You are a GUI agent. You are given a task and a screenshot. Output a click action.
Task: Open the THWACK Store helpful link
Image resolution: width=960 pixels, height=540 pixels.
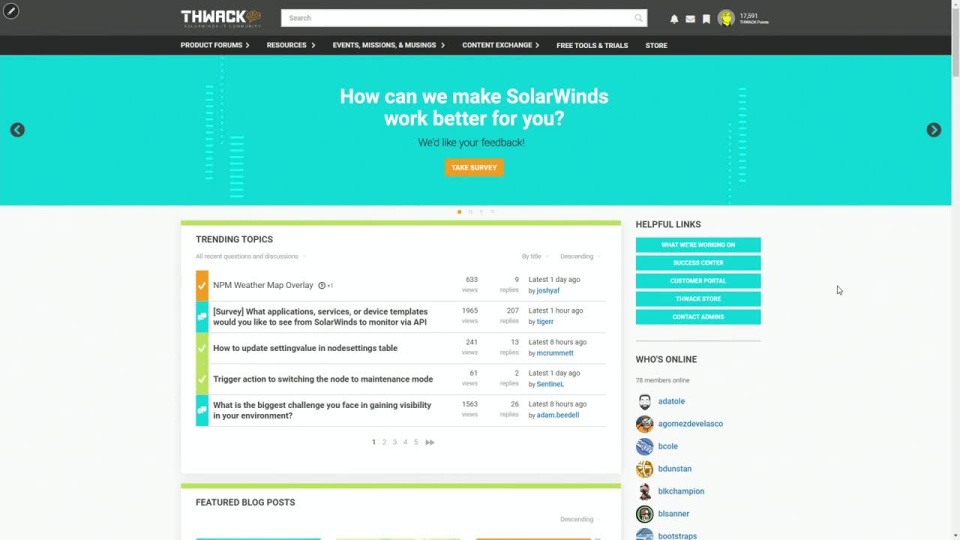[698, 299]
